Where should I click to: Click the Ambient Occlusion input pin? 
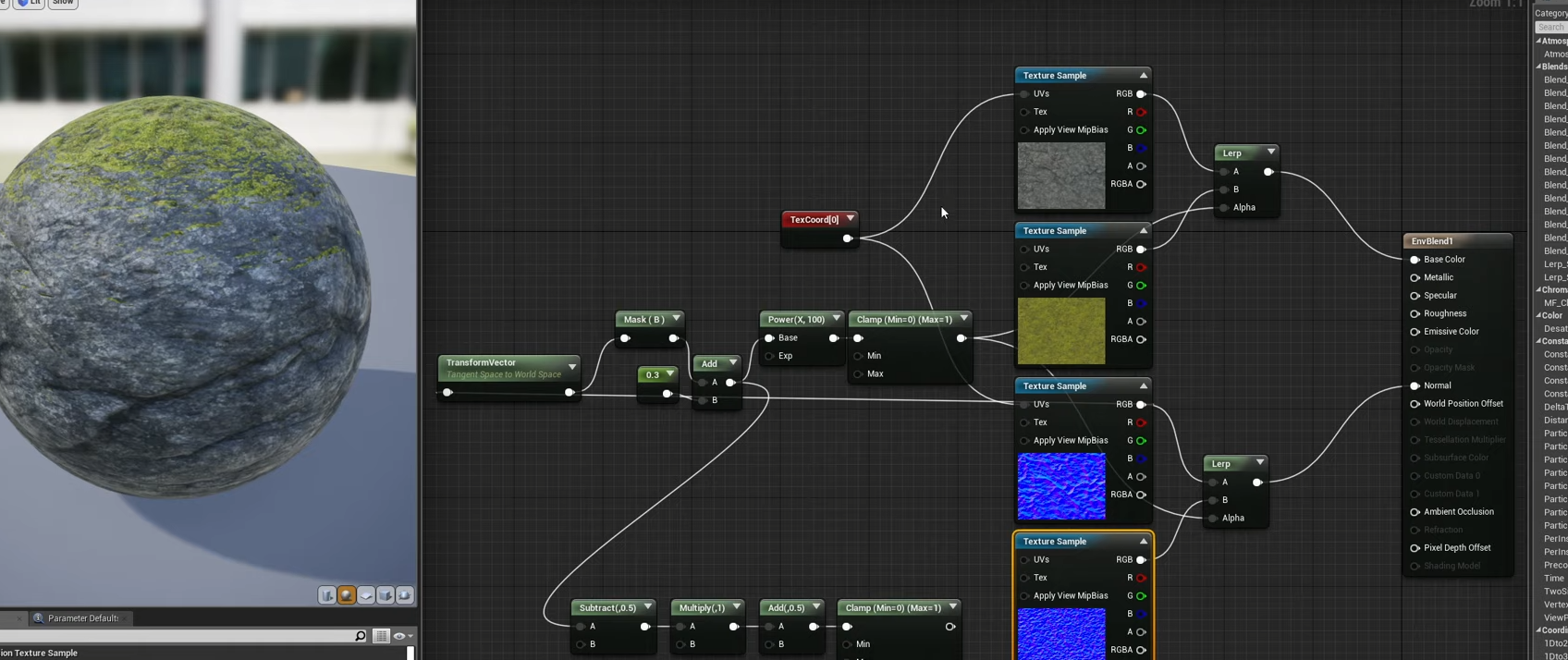coord(1415,512)
